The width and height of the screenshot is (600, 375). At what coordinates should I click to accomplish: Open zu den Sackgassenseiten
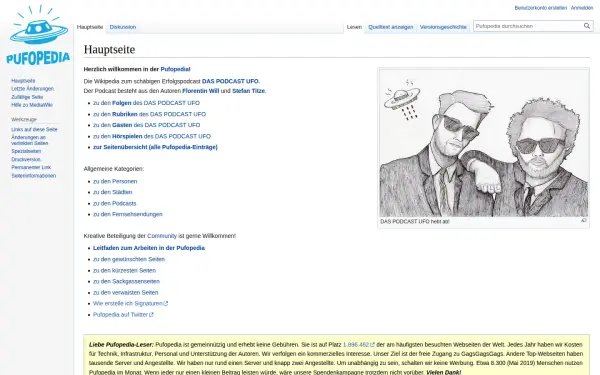pos(126,281)
